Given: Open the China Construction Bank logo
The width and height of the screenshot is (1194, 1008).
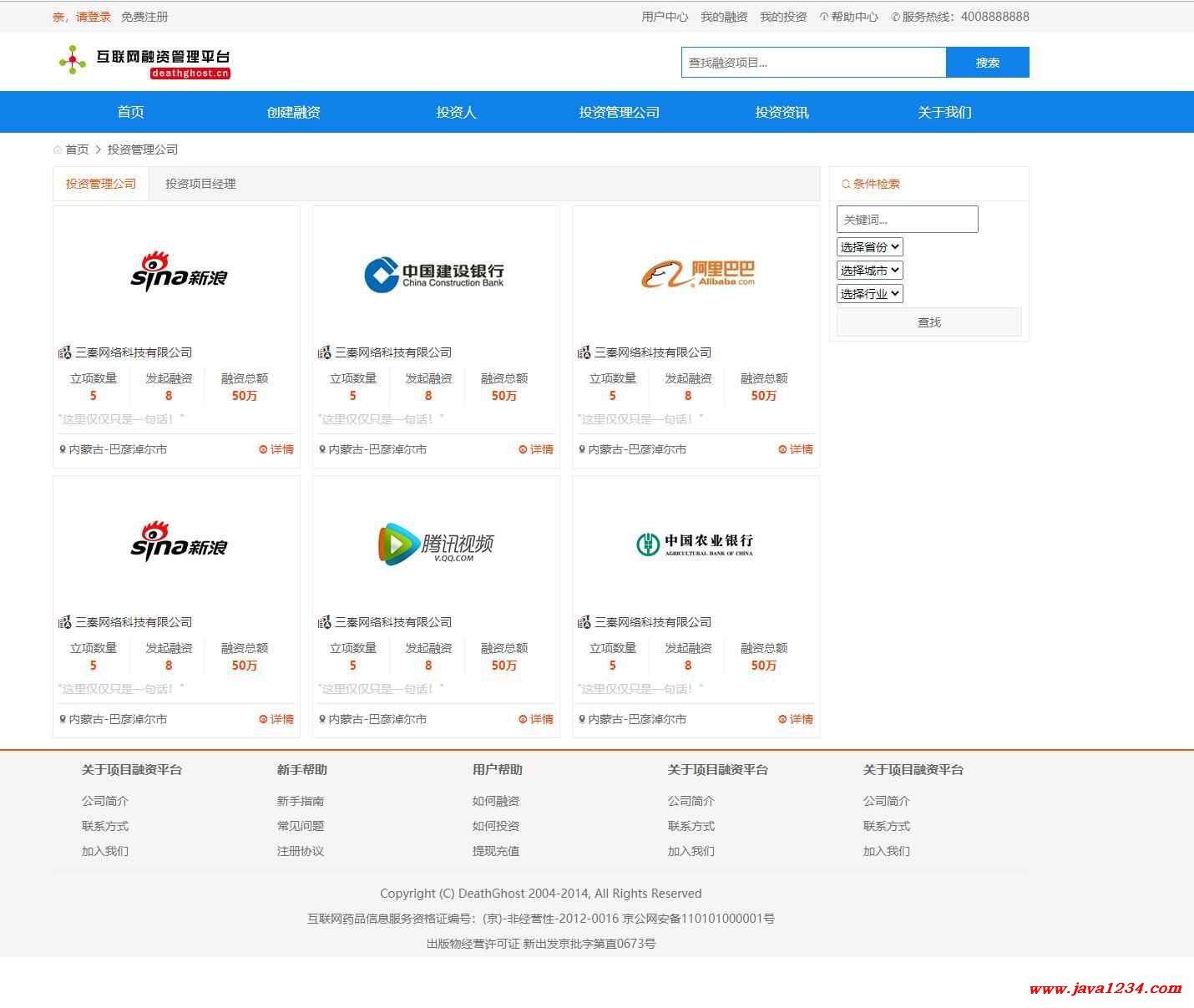Looking at the screenshot, I should [x=434, y=275].
